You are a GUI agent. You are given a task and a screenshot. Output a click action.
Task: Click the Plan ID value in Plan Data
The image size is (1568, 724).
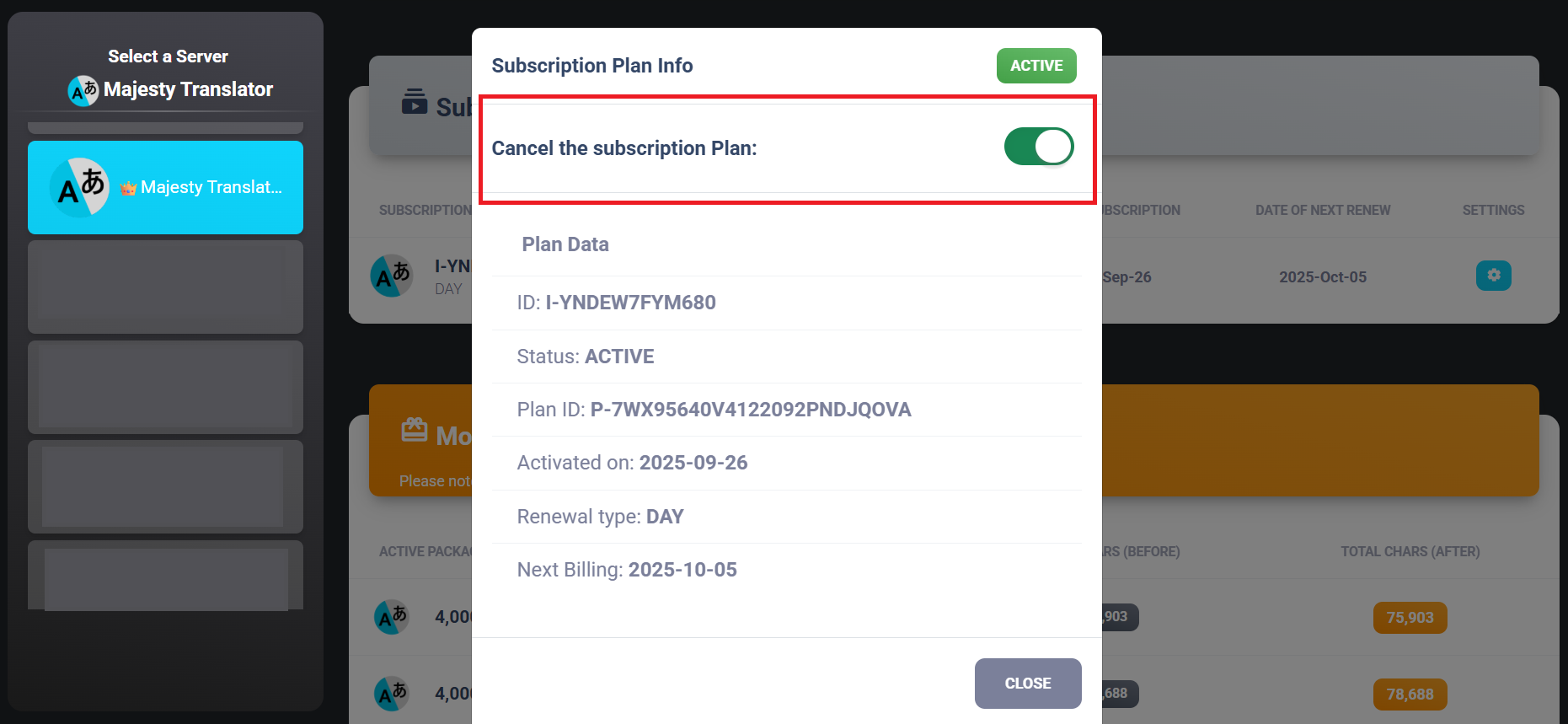pos(750,410)
